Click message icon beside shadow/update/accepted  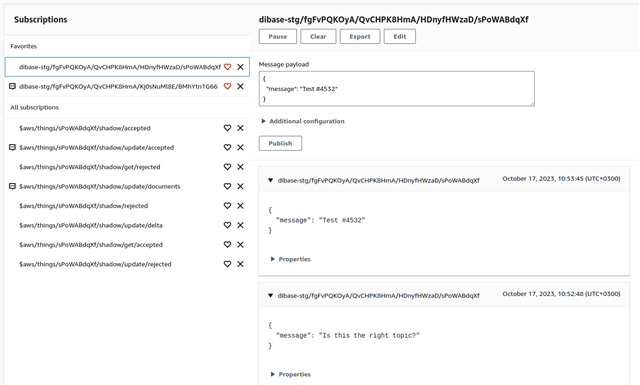tap(12, 147)
